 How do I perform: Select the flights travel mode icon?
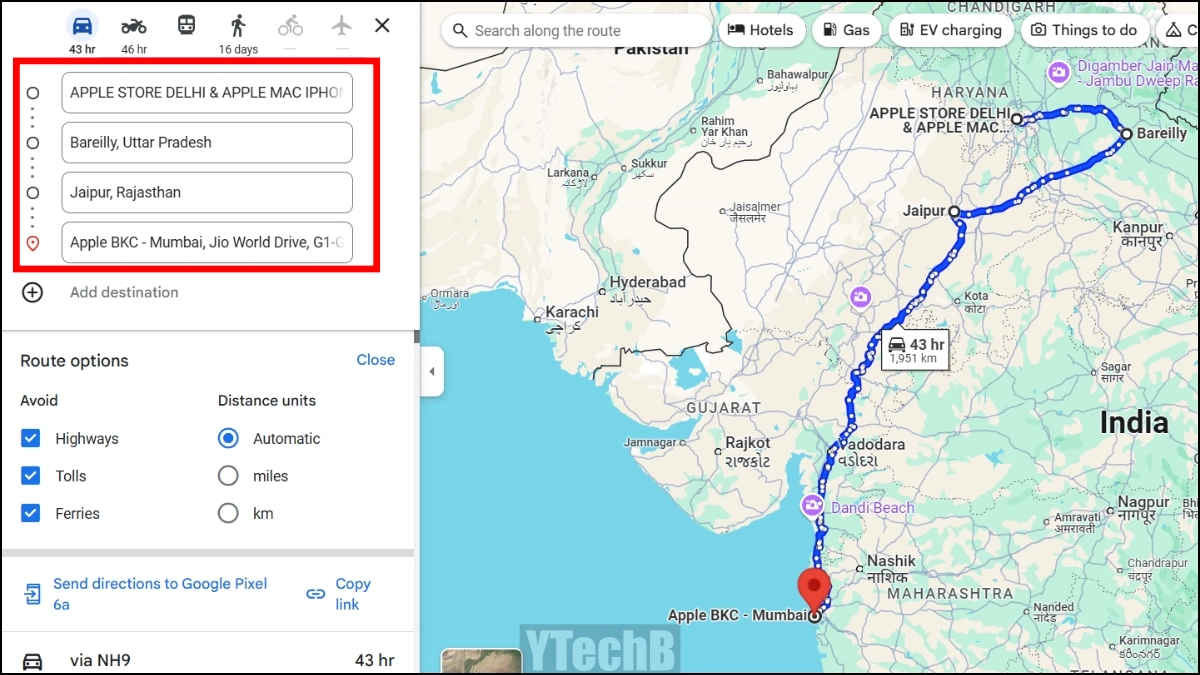pyautogui.click(x=343, y=25)
